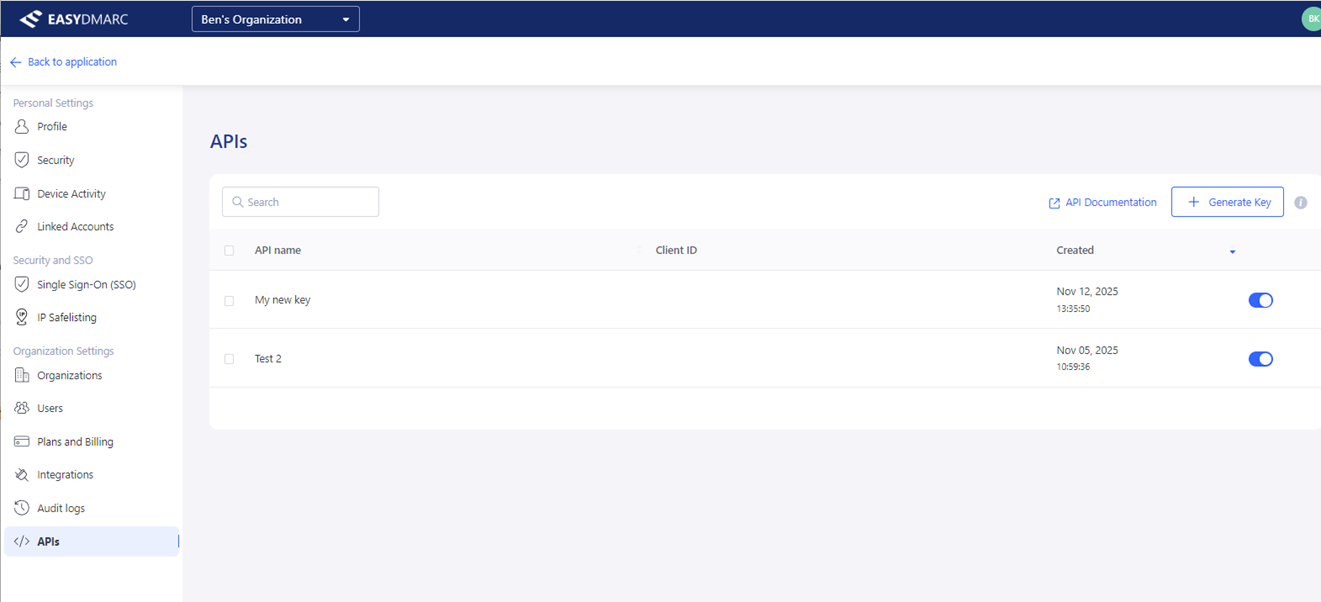Click the info icon beside Generate Key

point(1301,202)
